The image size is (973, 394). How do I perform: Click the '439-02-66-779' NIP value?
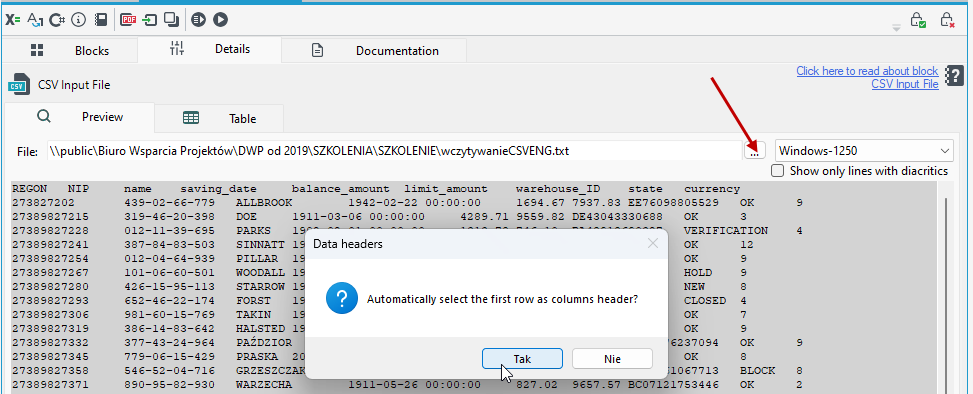169,203
